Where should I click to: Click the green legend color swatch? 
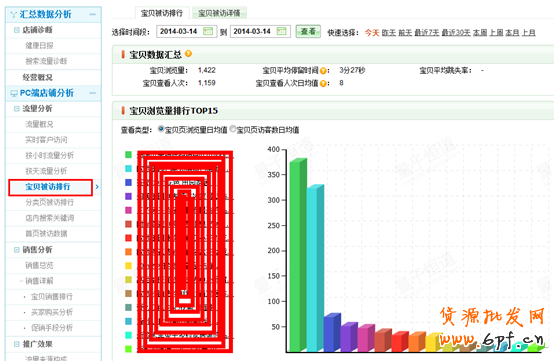[128, 154]
